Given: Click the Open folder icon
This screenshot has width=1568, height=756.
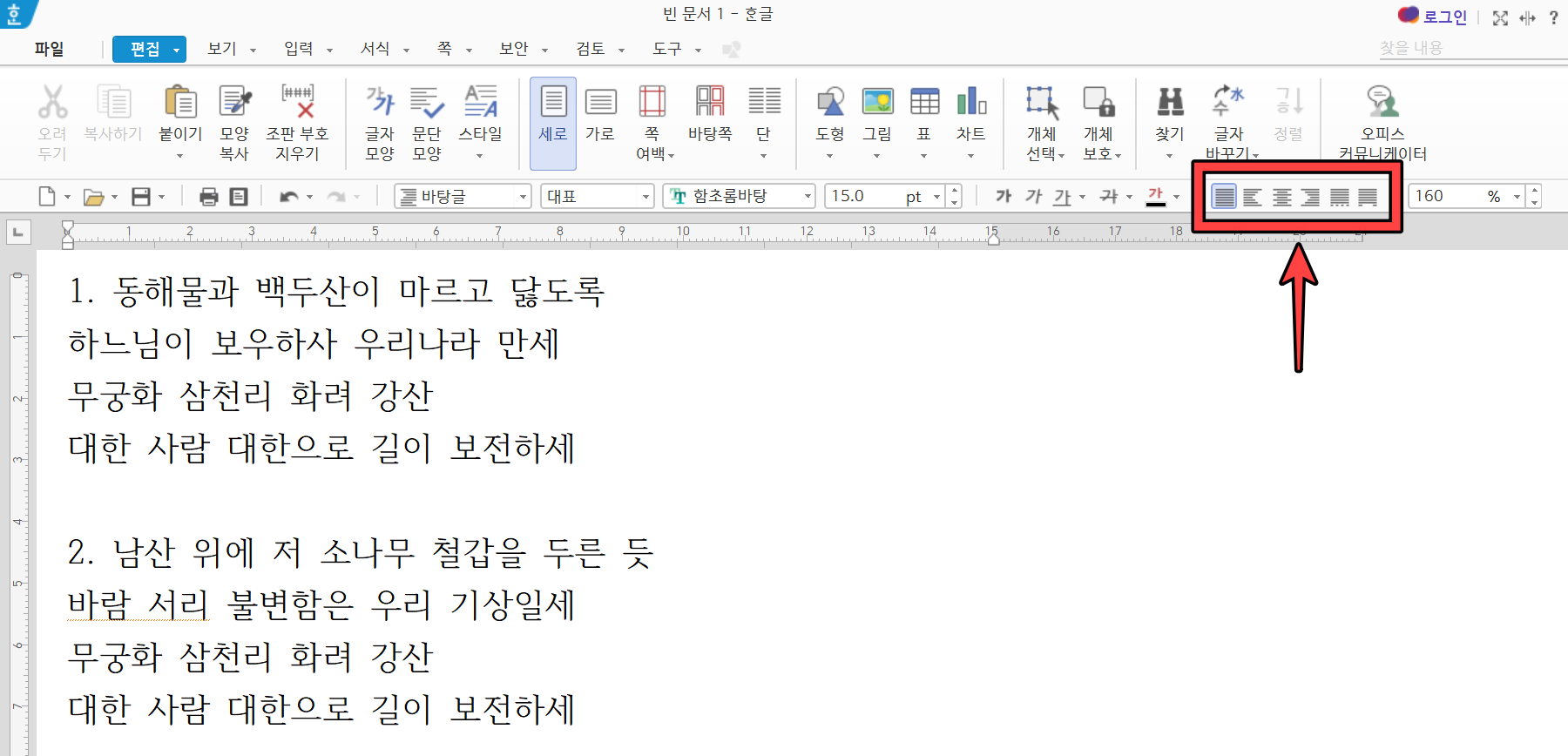Looking at the screenshot, I should [94, 197].
